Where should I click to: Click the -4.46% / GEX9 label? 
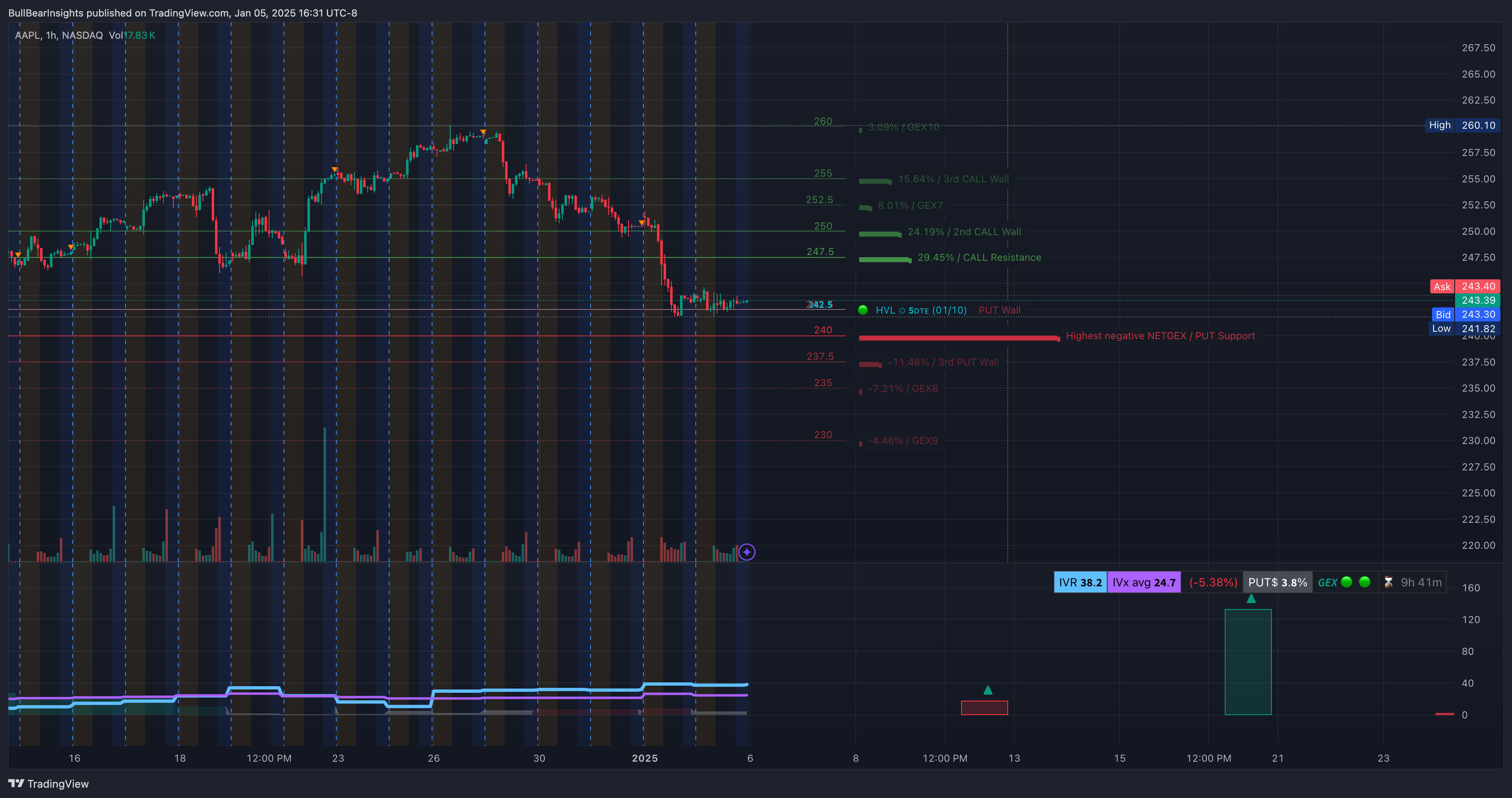903,441
